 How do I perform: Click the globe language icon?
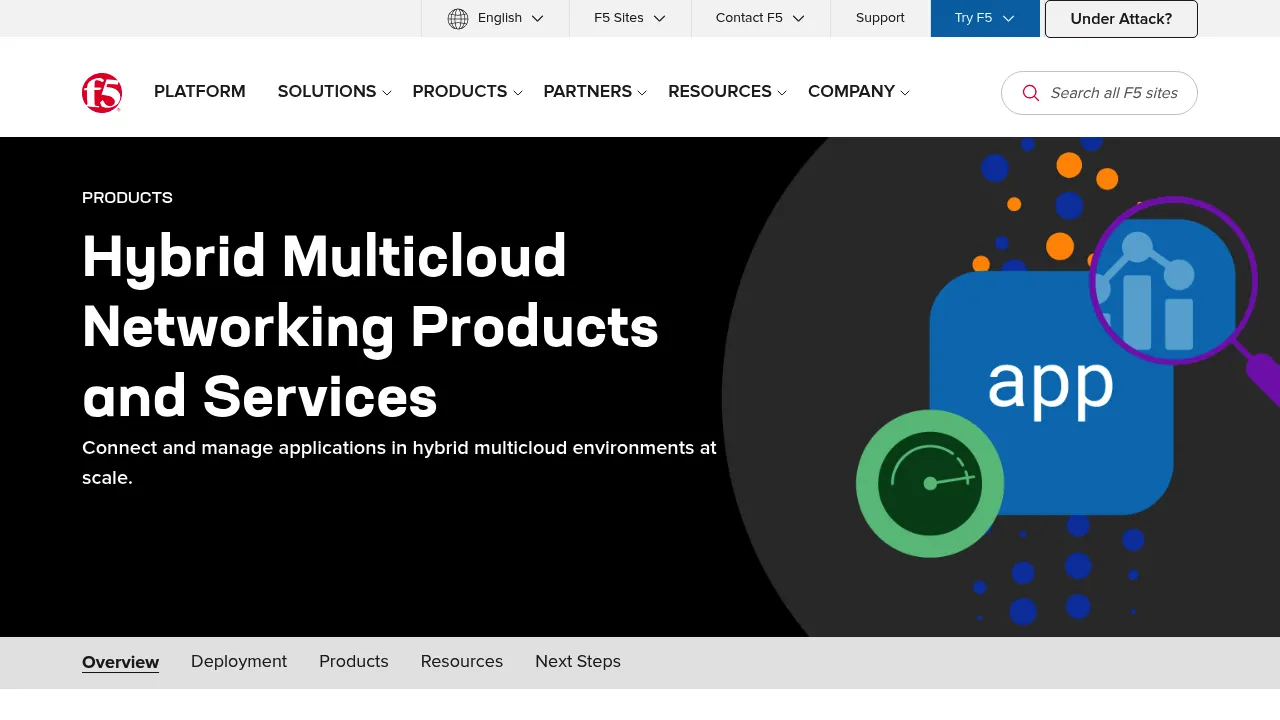pos(458,18)
